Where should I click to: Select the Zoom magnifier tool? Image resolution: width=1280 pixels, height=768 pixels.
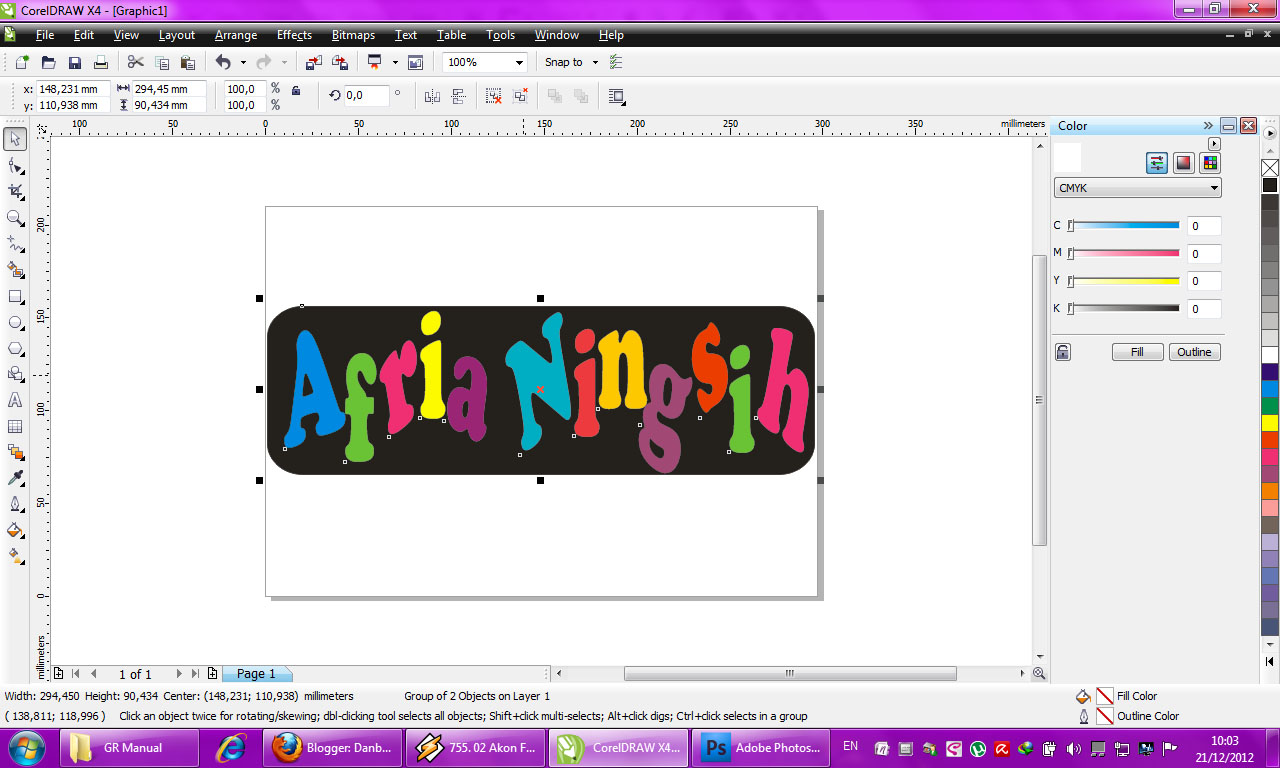point(15,217)
